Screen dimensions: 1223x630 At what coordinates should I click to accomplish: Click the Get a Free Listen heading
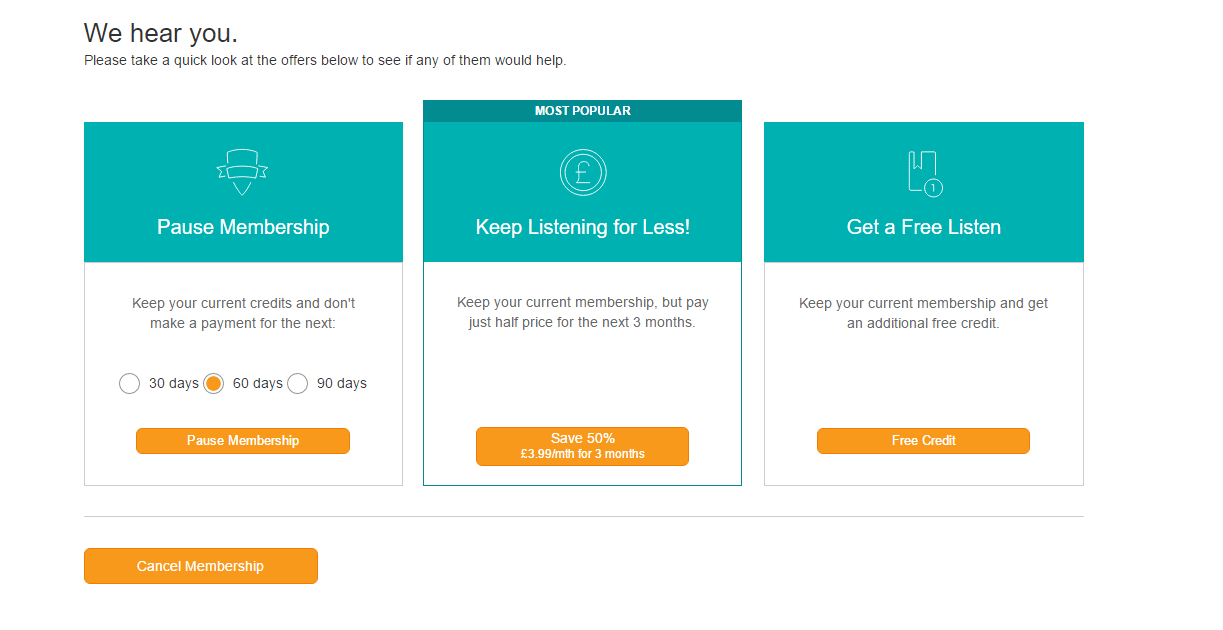pos(924,227)
